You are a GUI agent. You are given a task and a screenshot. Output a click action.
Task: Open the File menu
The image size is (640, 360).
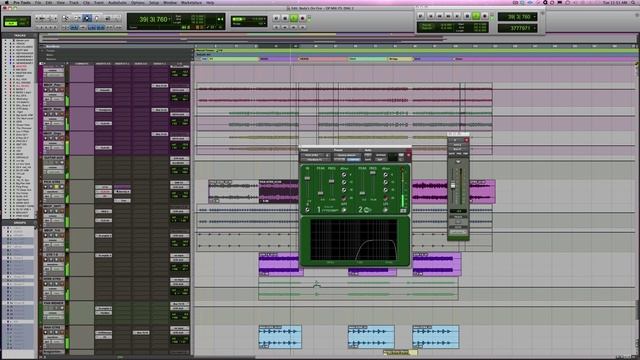click(x=38, y=2)
